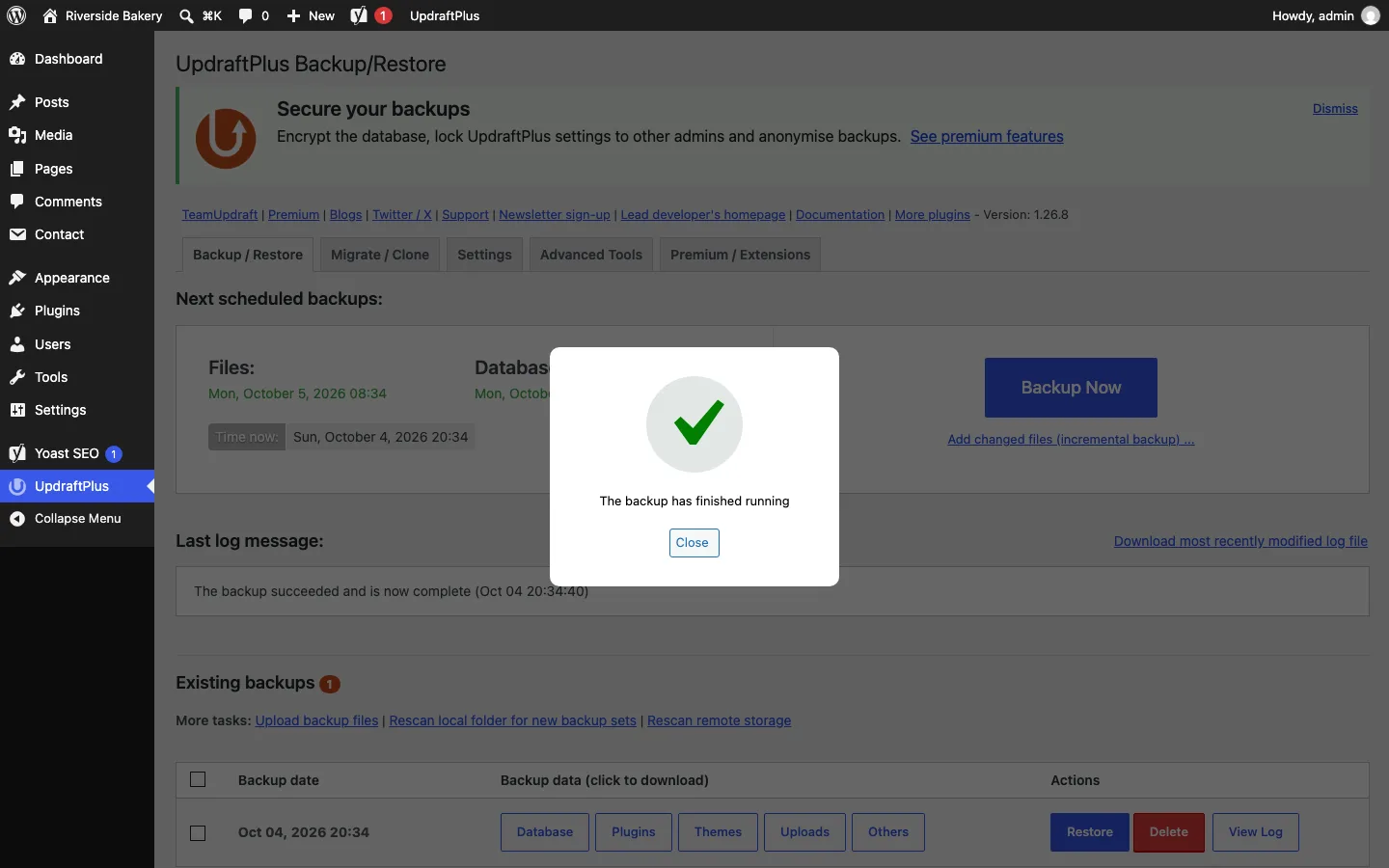This screenshot has height=868, width=1389.
Task: Download most recently modified log file
Action: [1240, 541]
